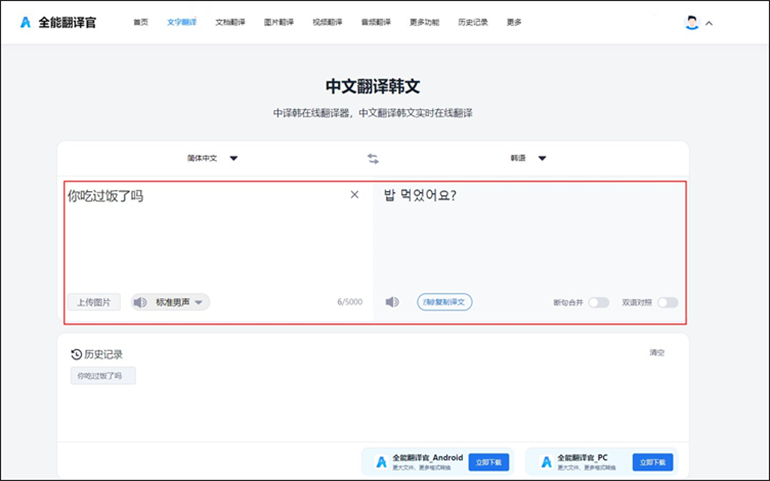770x481 pixels.
Task: Click the 历史记录 clock icon
Action: click(76, 354)
